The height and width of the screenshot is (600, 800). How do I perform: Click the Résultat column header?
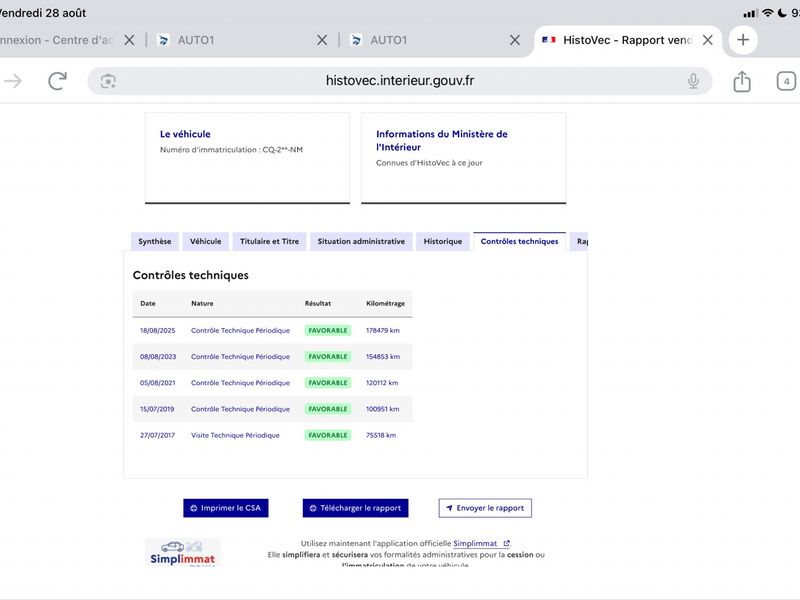click(318, 303)
